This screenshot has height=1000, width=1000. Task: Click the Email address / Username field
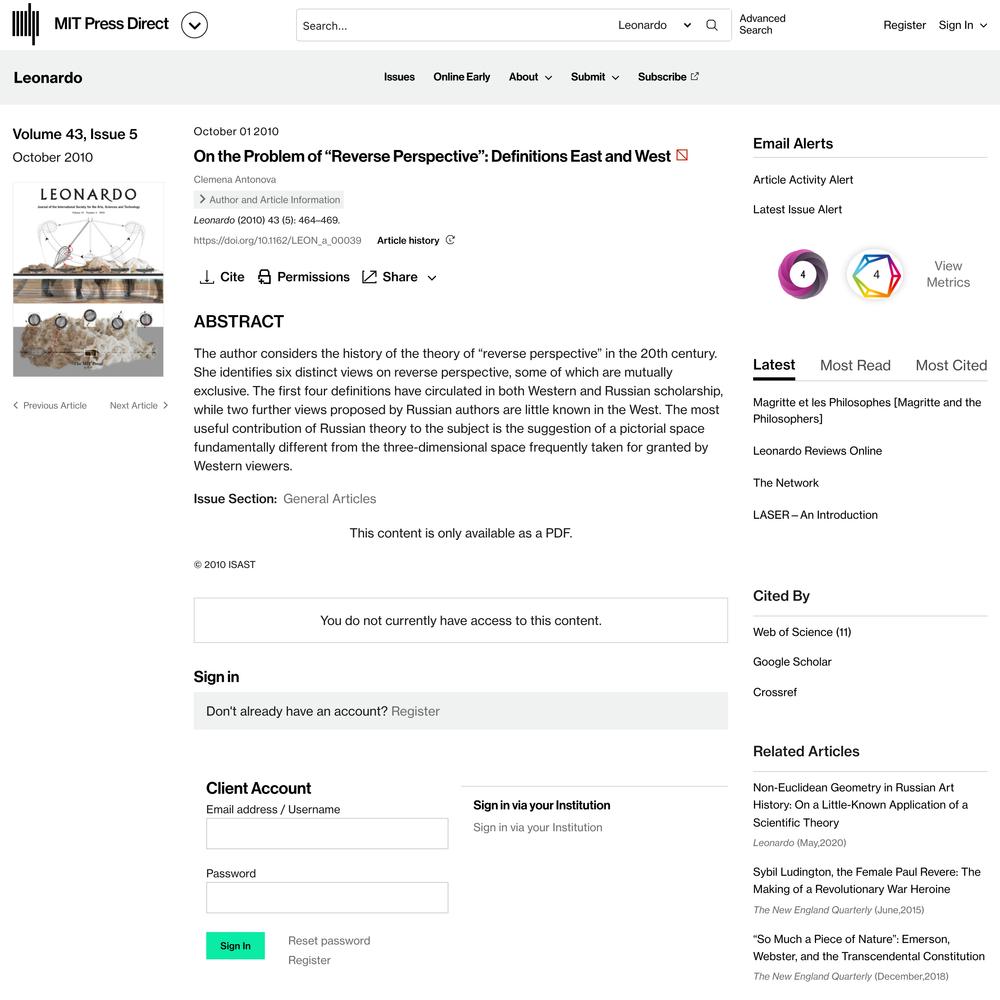(327, 834)
